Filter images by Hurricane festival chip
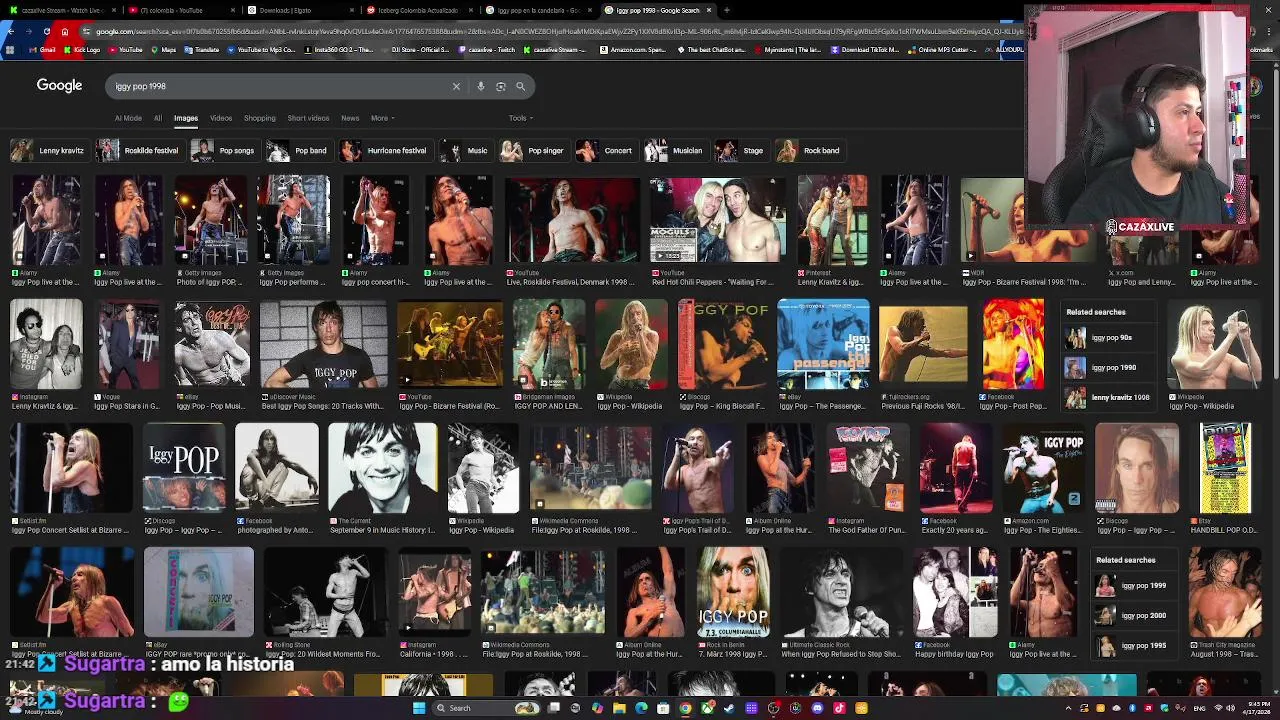 click(x=384, y=151)
